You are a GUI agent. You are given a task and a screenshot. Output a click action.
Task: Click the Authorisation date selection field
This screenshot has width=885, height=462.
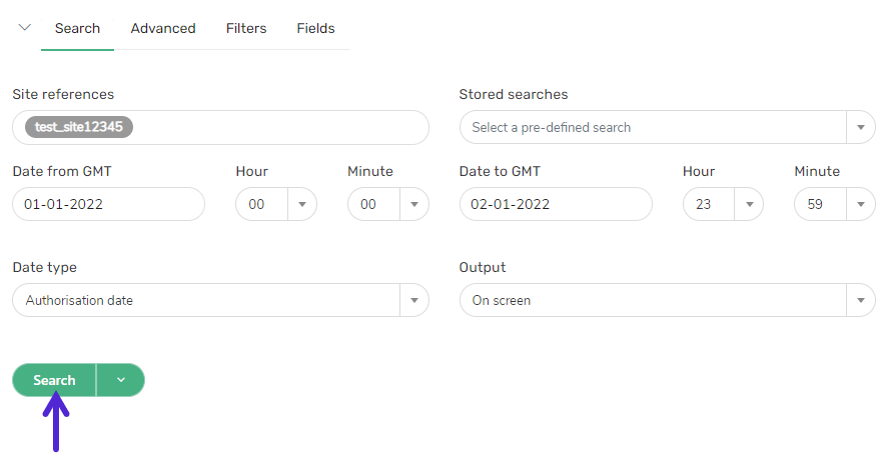point(205,300)
